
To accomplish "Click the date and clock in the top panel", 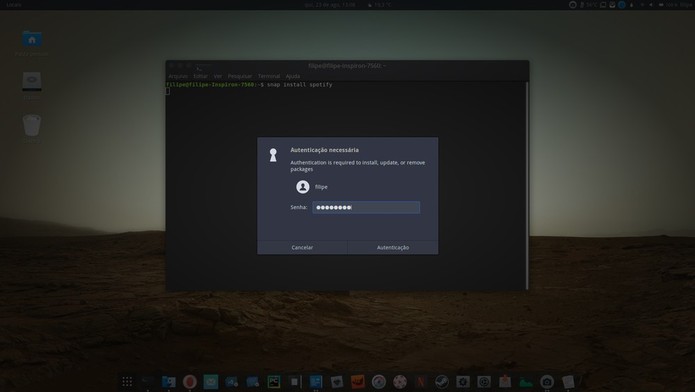I will click(x=330, y=5).
